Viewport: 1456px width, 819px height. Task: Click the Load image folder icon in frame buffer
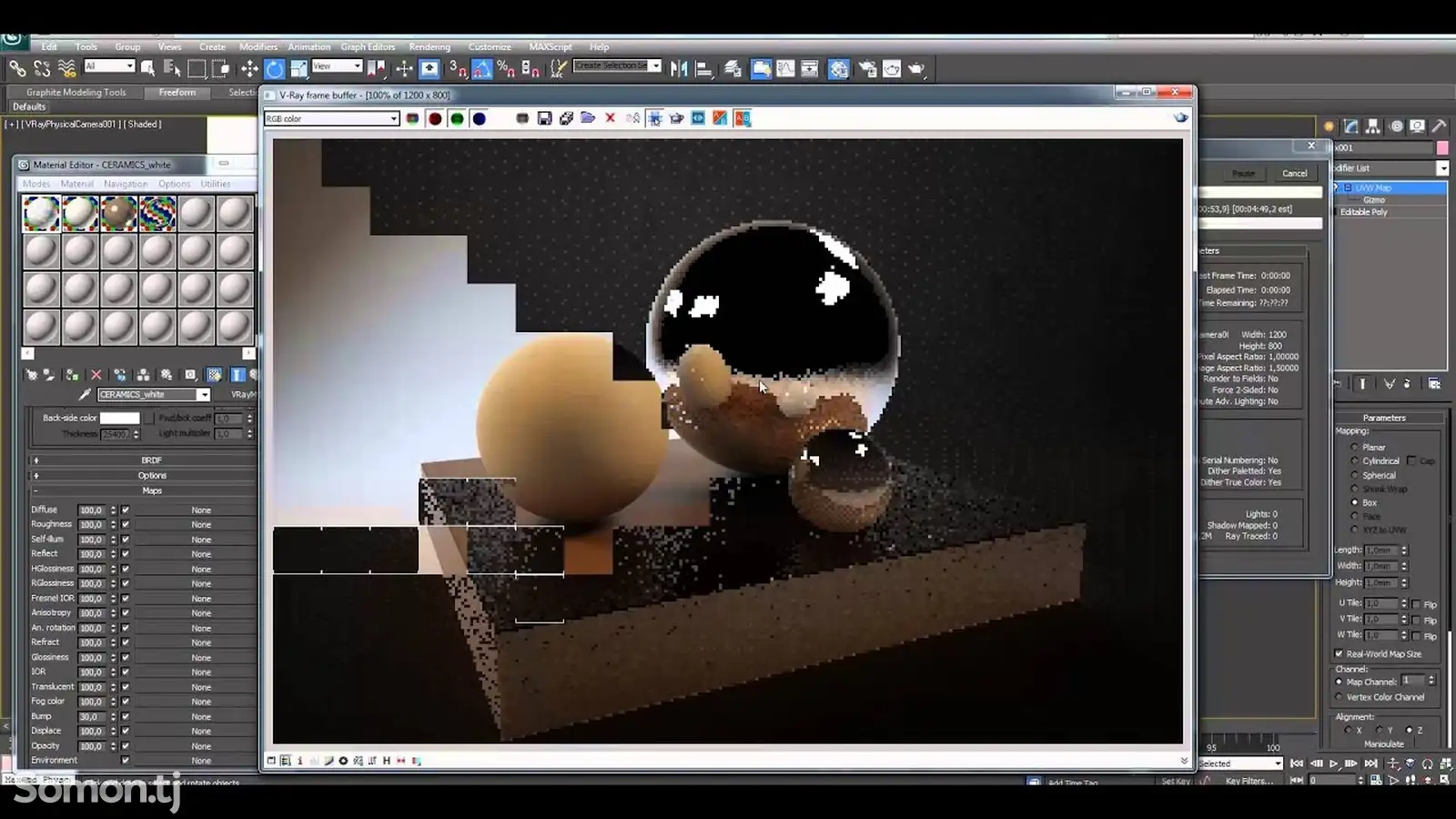coord(588,119)
